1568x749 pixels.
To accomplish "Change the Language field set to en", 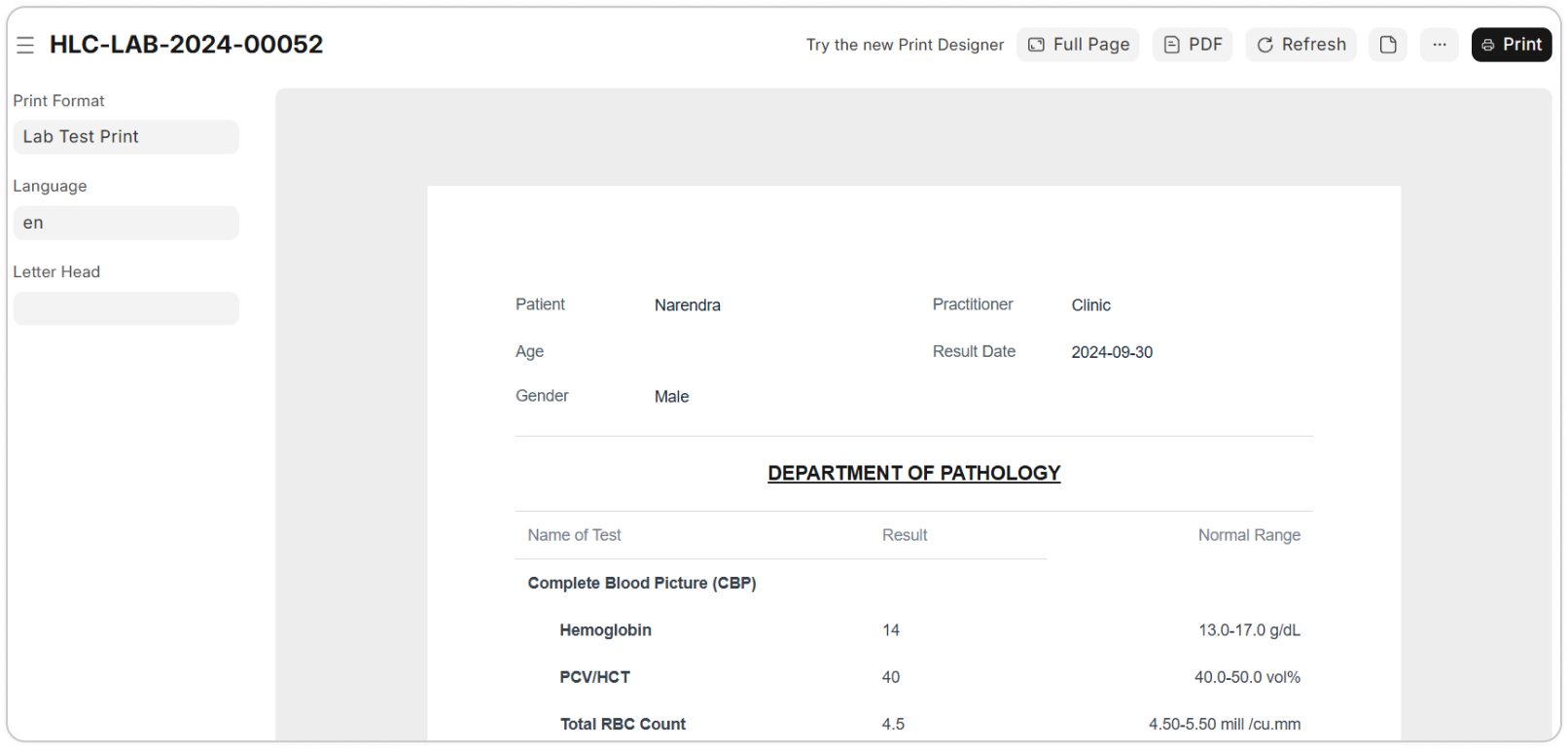I will pos(126,223).
